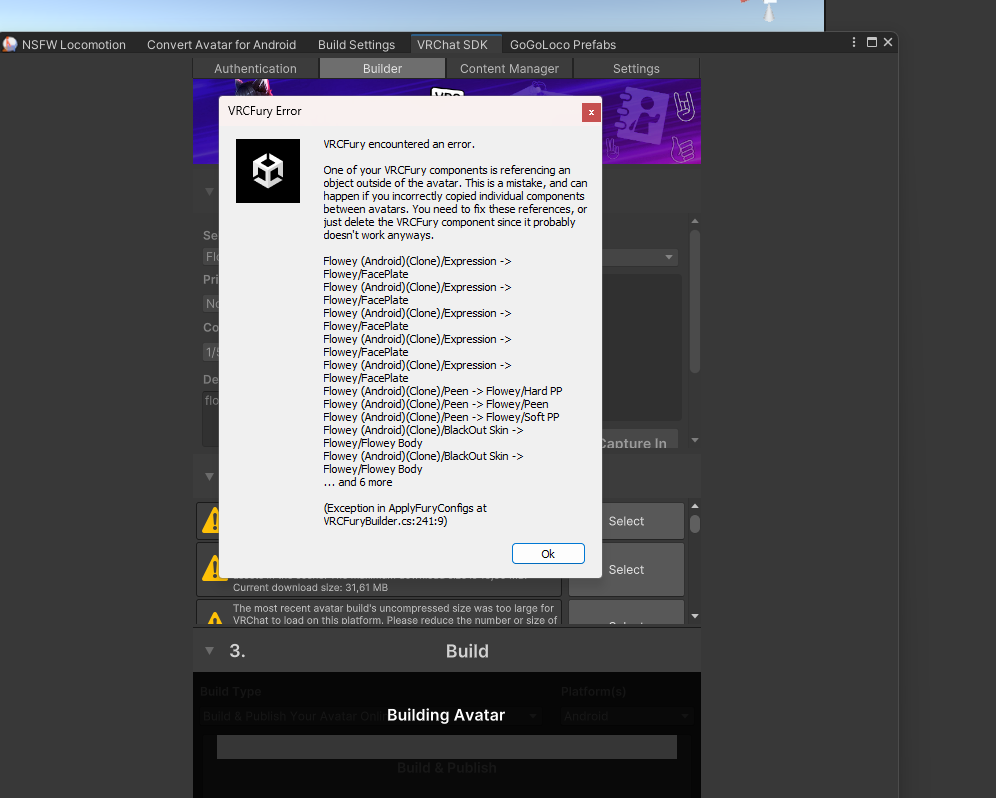
Task: Click the validations list scrollbar thumb
Action: [x=695, y=524]
